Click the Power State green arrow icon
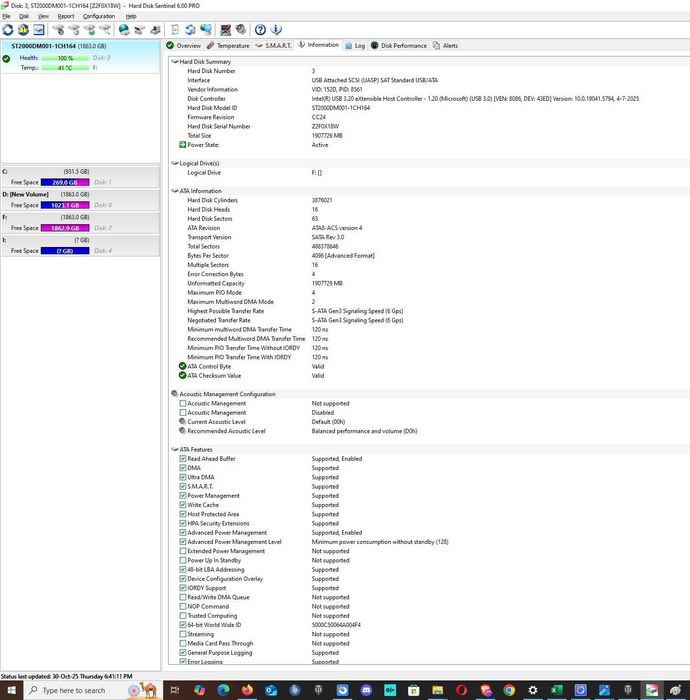Viewport: 690px width, 700px height. [182, 145]
